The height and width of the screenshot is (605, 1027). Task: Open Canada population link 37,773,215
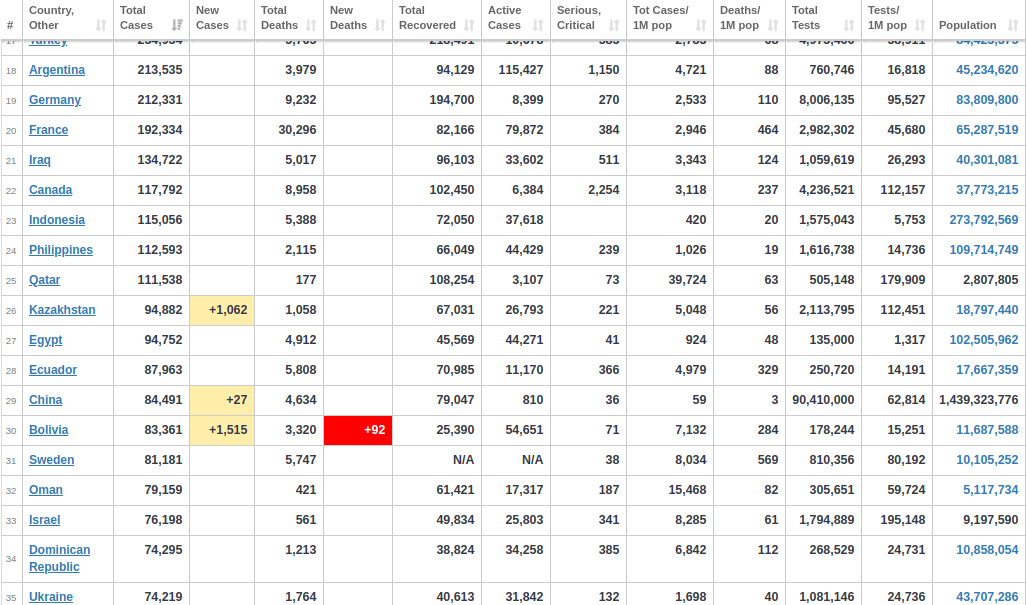coord(987,191)
